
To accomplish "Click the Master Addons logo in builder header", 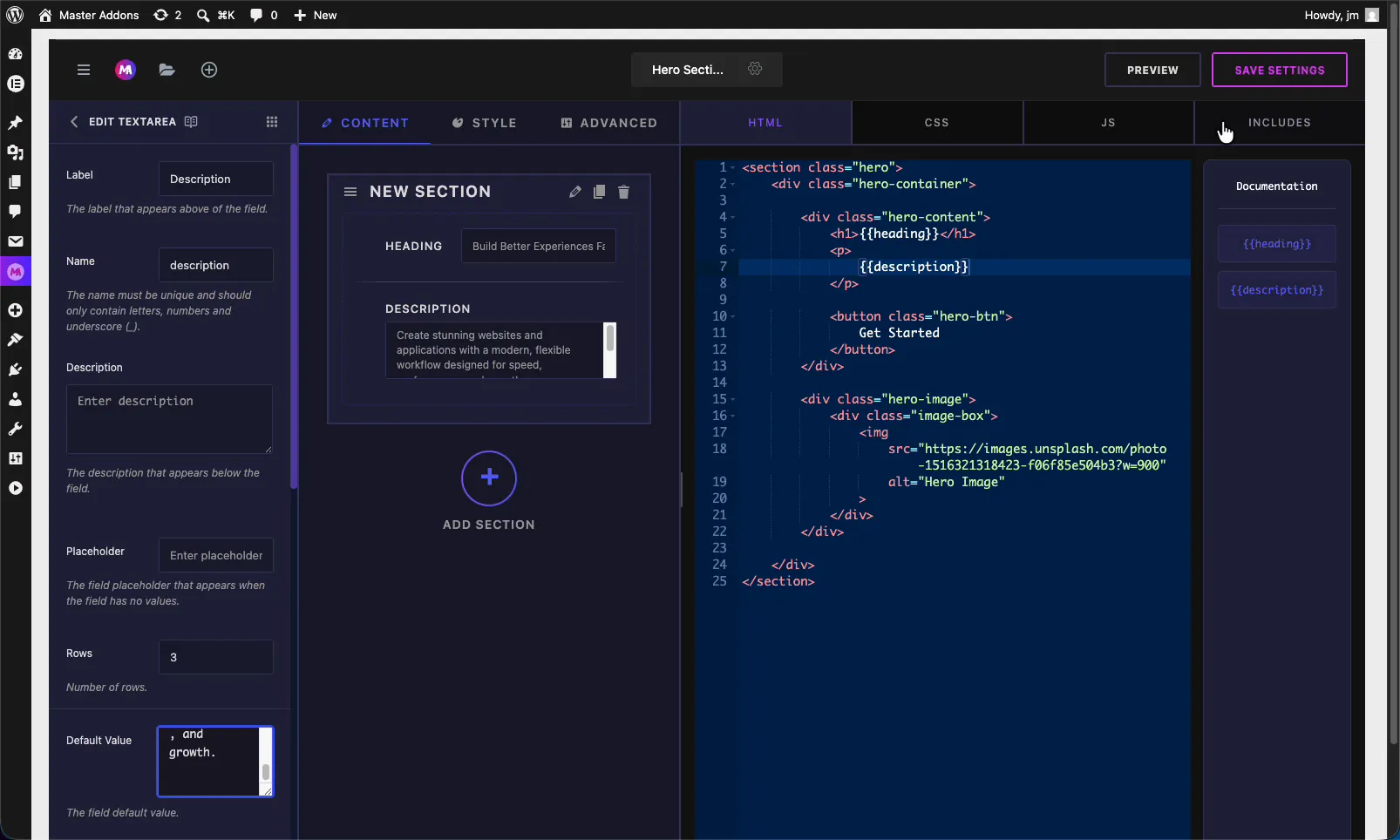I will coord(126,70).
